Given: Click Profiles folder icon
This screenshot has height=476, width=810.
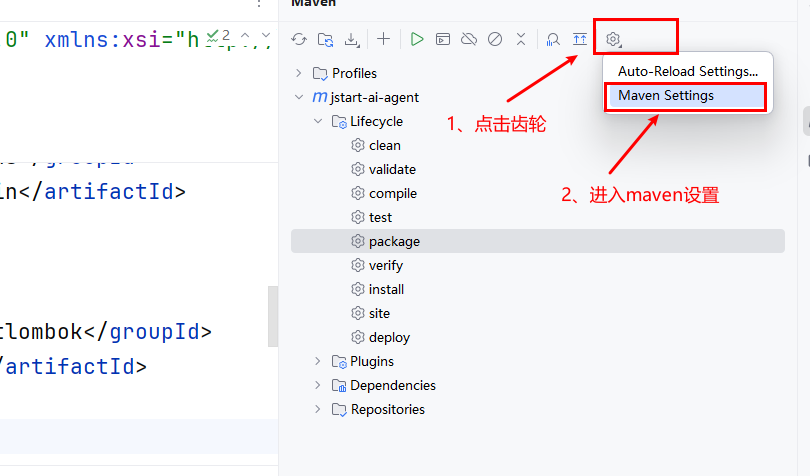Looking at the screenshot, I should tap(320, 74).
